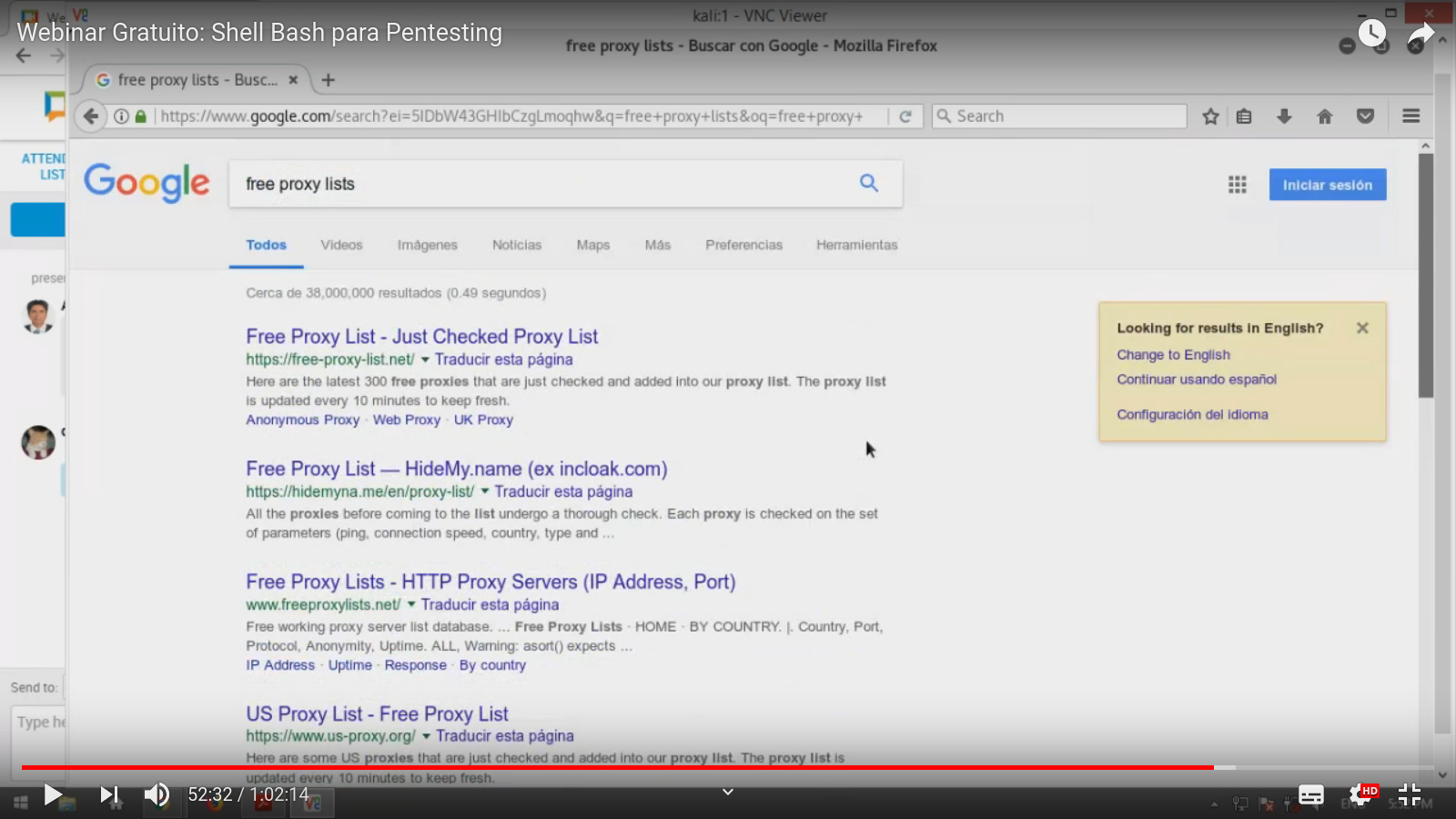Play the YouTube video
Image resolution: width=1456 pixels, height=819 pixels.
[53, 795]
